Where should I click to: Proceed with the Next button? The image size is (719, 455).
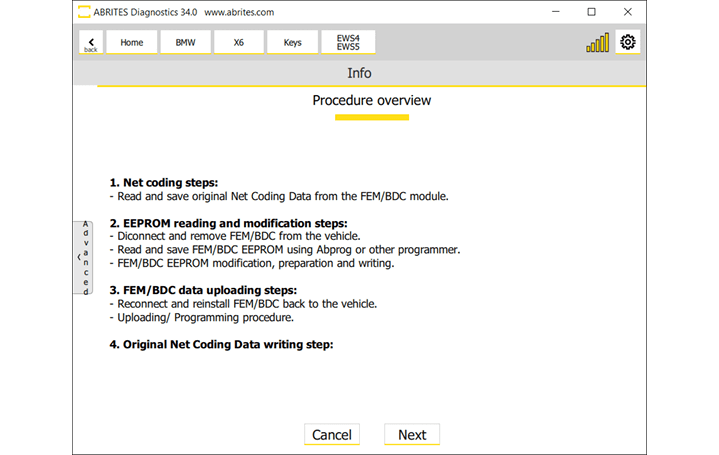(x=412, y=435)
